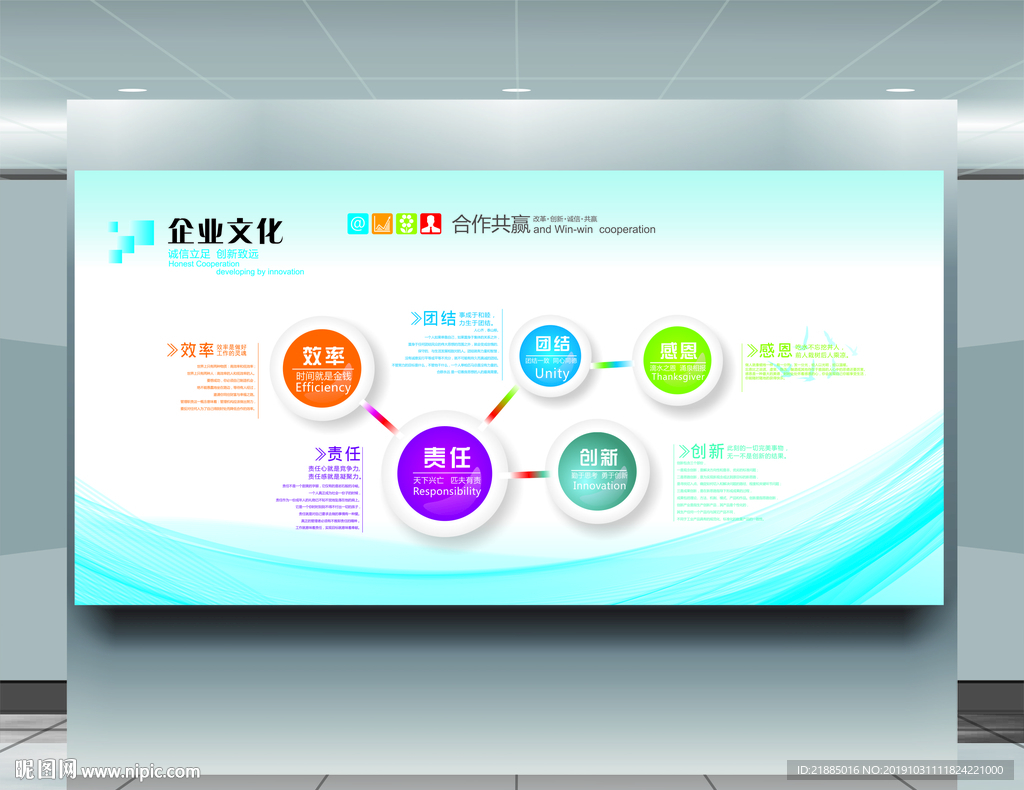The width and height of the screenshot is (1024, 790).
Task: Click the cyan squares logo
Action: click(x=131, y=242)
